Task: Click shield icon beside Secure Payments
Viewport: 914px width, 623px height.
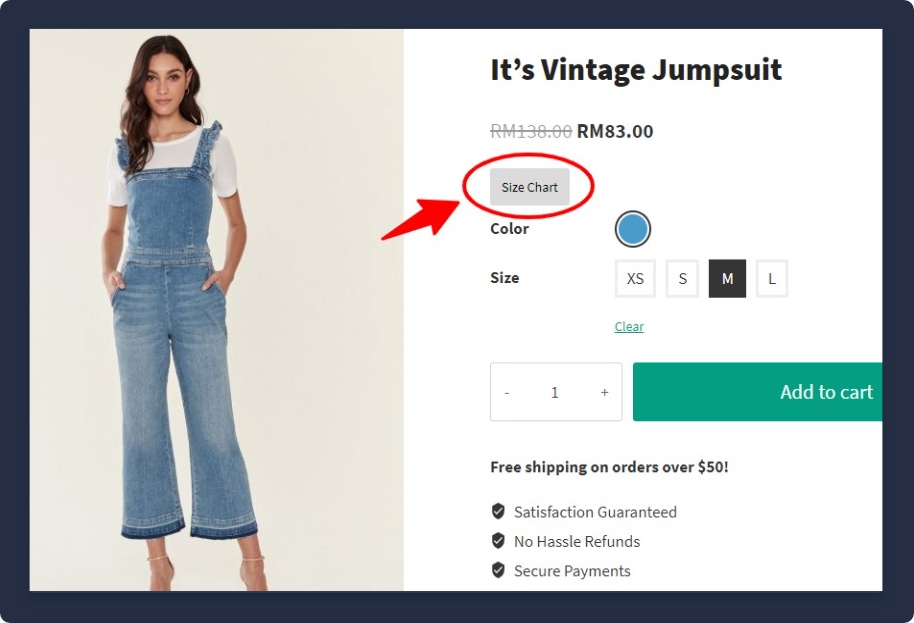Action: pos(498,570)
